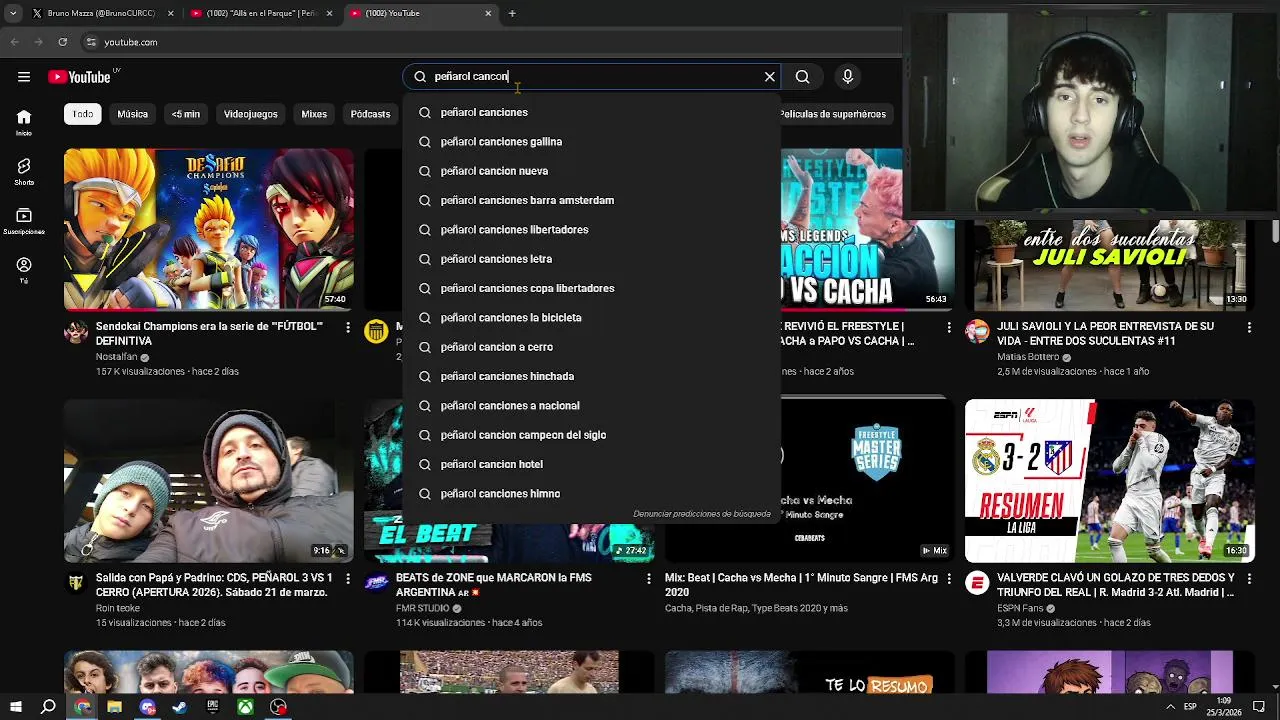The height and width of the screenshot is (720, 1280).
Task: Open Roin teoke channel avatar
Action: pos(76,583)
